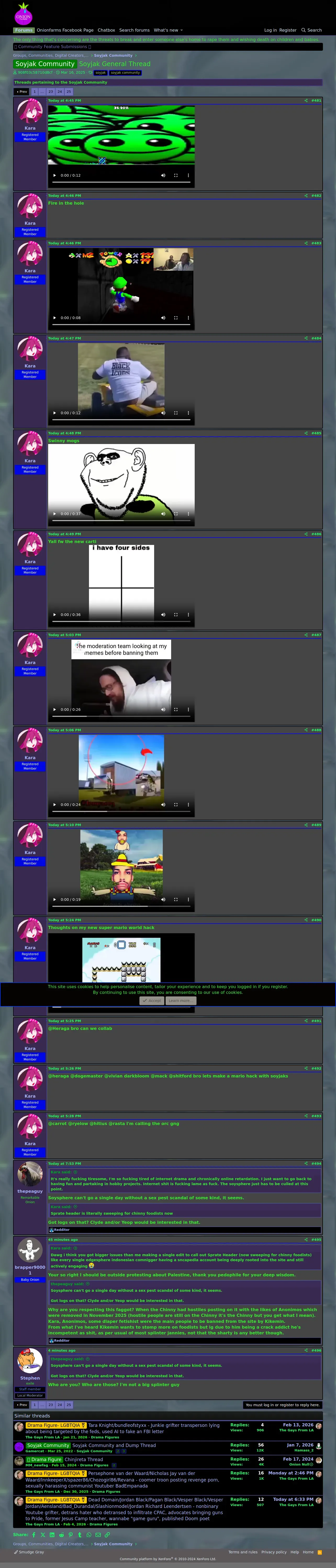Click Register in header

click(x=288, y=30)
